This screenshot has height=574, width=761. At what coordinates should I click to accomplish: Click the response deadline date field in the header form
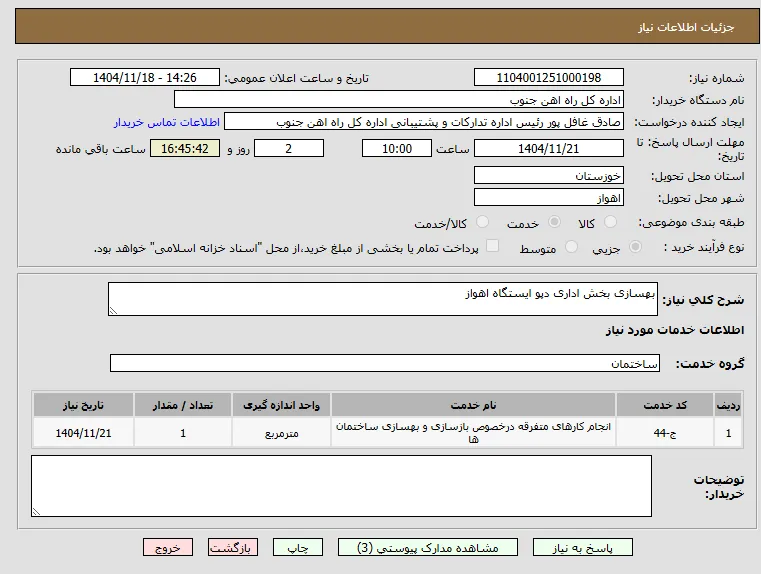pyautogui.click(x=548, y=148)
